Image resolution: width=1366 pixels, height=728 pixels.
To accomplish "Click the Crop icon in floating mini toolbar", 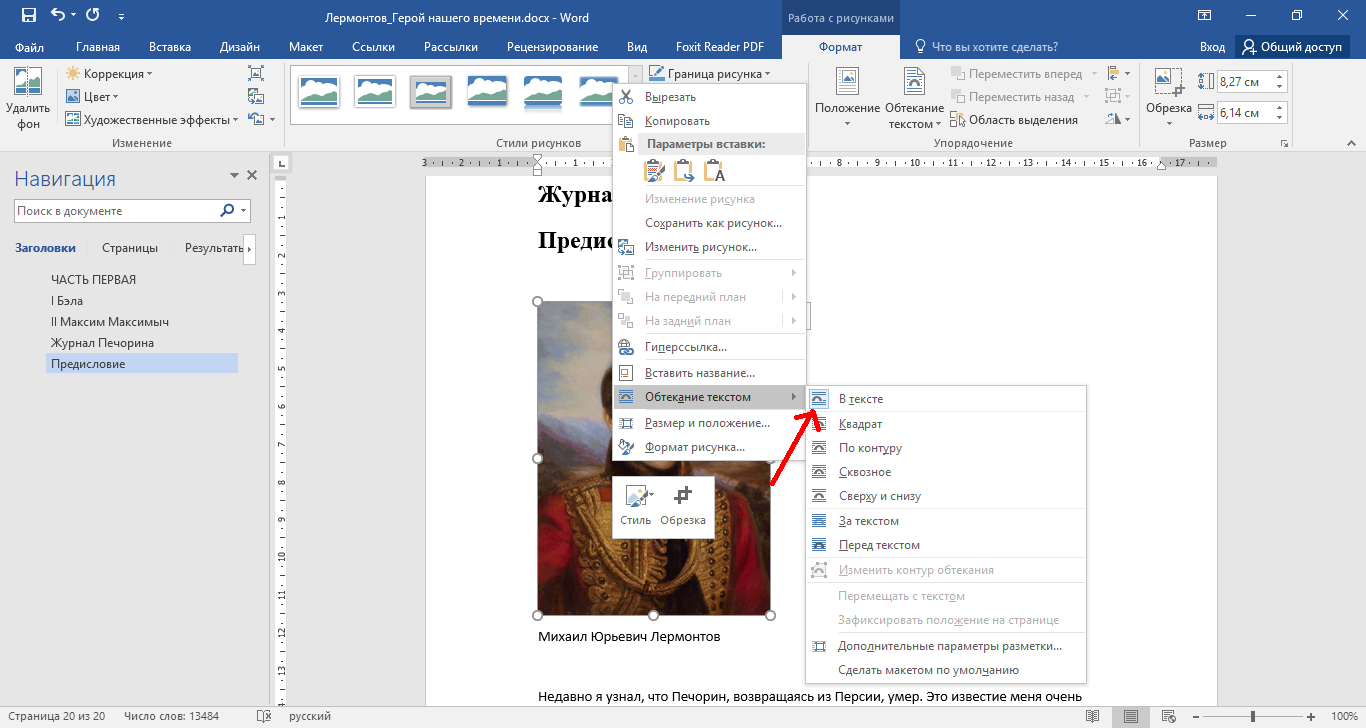I will [x=683, y=496].
